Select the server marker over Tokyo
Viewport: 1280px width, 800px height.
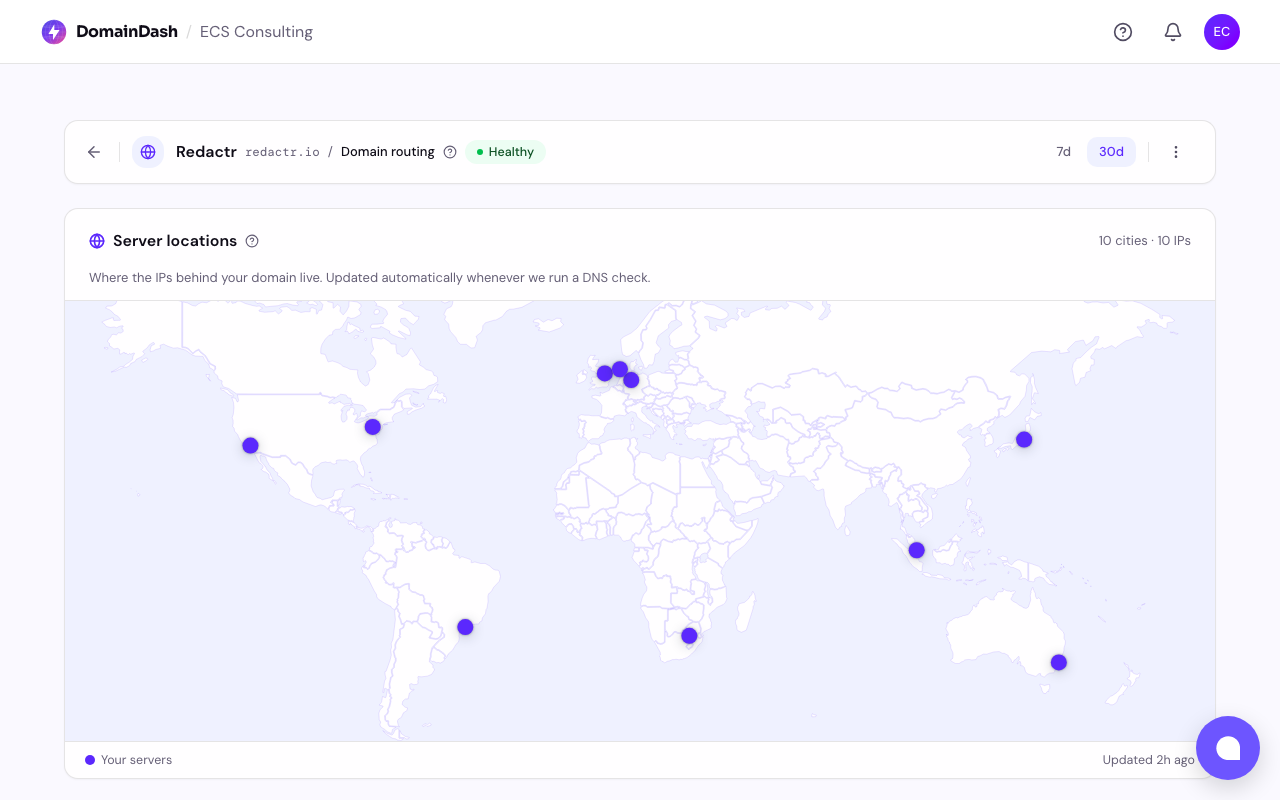1023,439
